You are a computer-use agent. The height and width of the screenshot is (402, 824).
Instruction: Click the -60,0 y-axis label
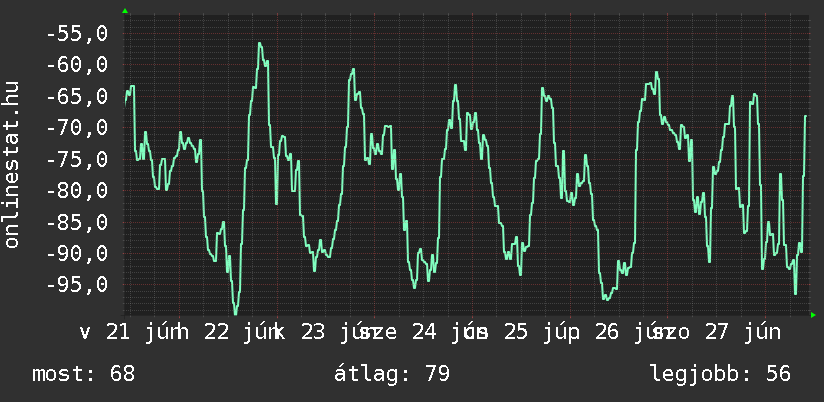pyautogui.click(x=77, y=66)
